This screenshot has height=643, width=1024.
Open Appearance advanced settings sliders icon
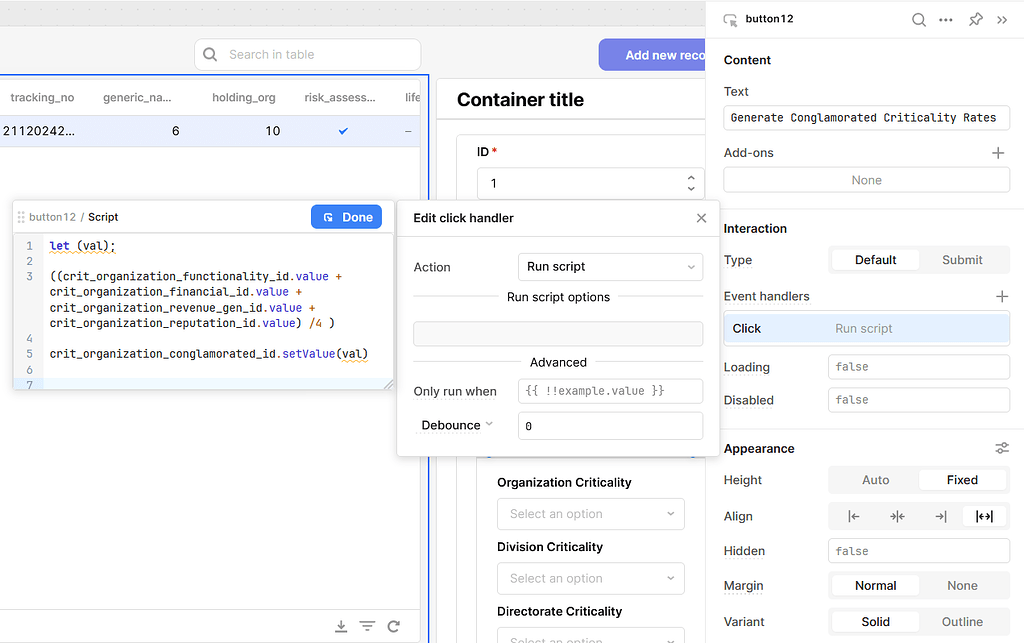(1002, 448)
